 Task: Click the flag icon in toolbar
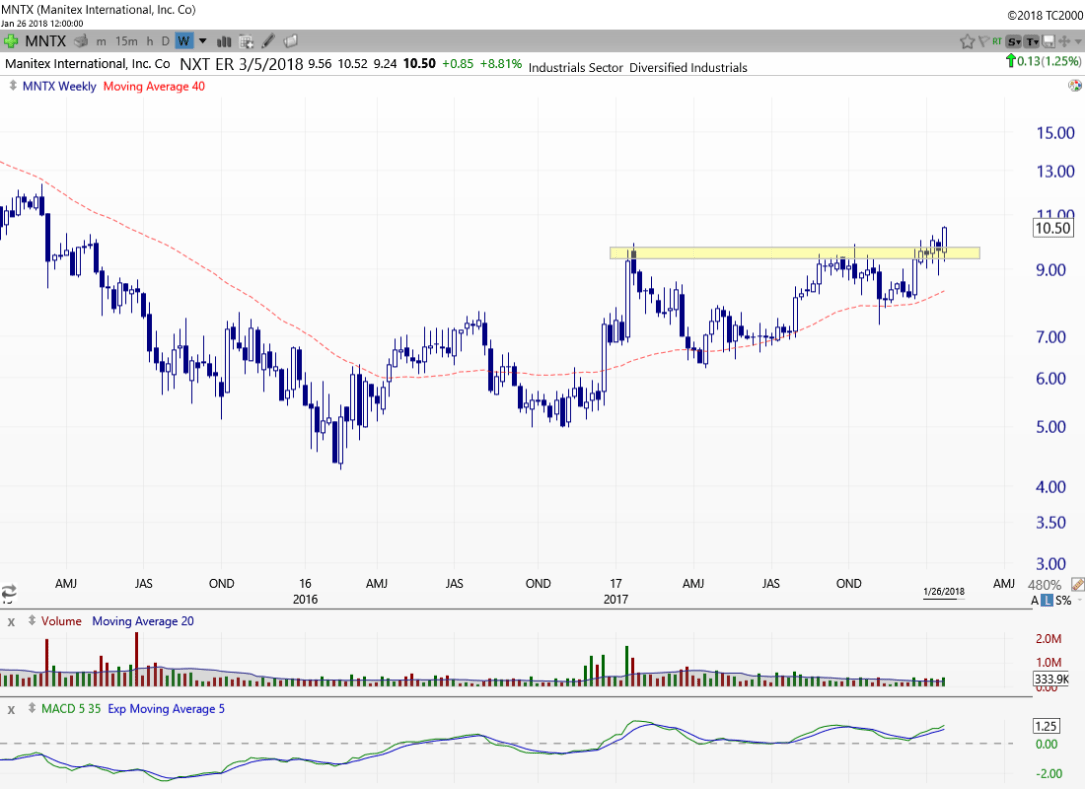[x=983, y=41]
